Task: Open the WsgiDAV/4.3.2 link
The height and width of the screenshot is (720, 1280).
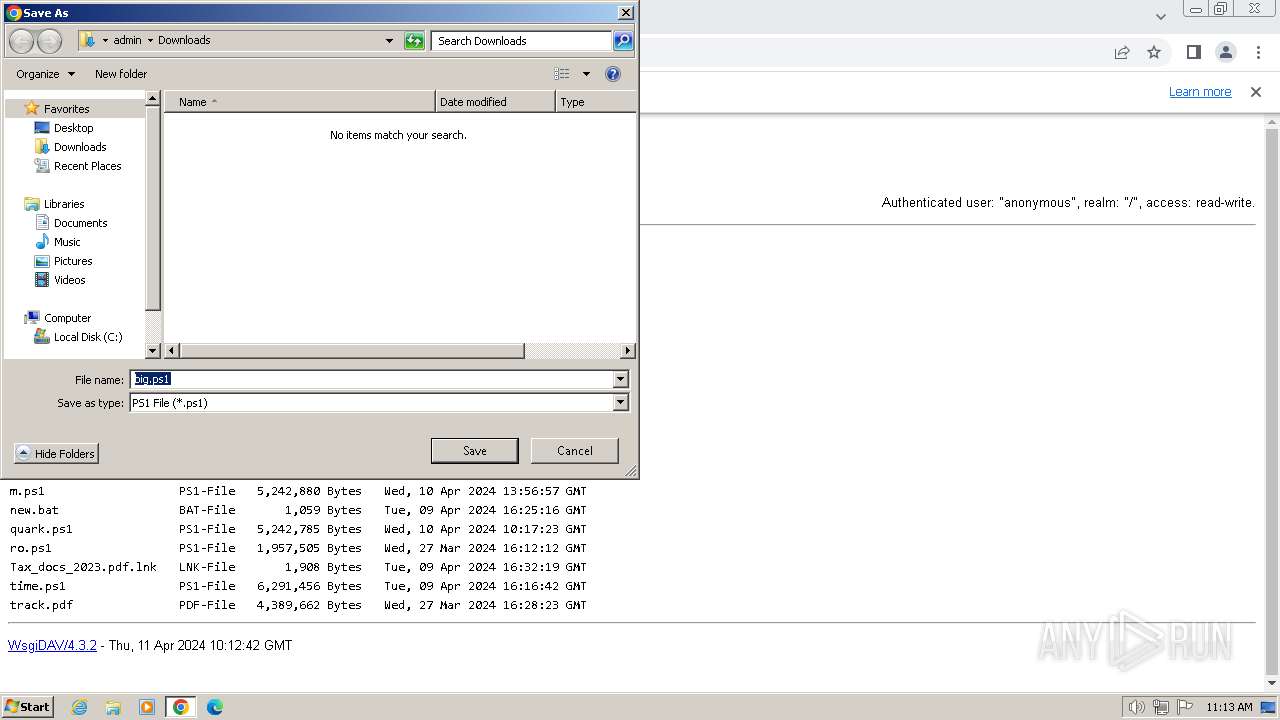Action: [52, 646]
